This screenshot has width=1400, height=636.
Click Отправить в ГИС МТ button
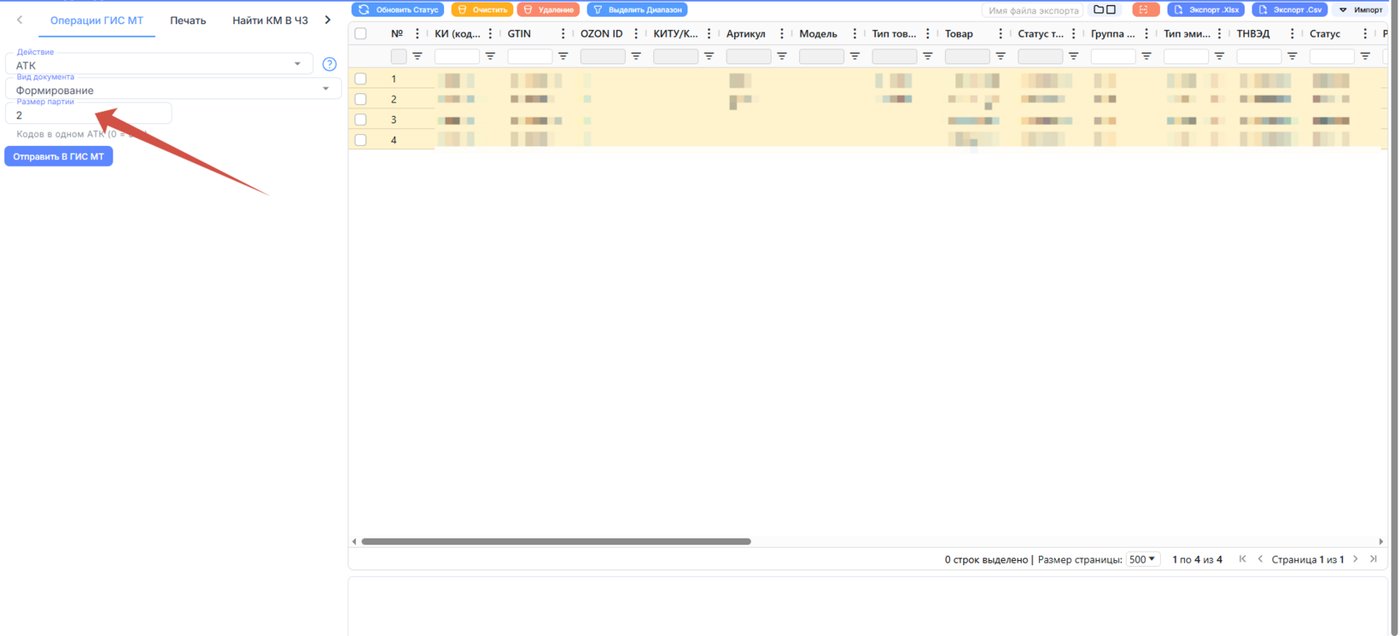[59, 157]
